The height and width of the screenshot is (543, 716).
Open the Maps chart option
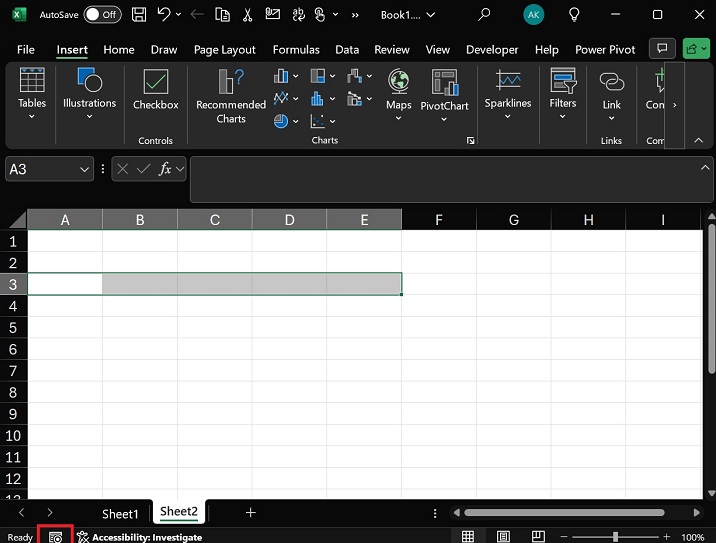398,90
